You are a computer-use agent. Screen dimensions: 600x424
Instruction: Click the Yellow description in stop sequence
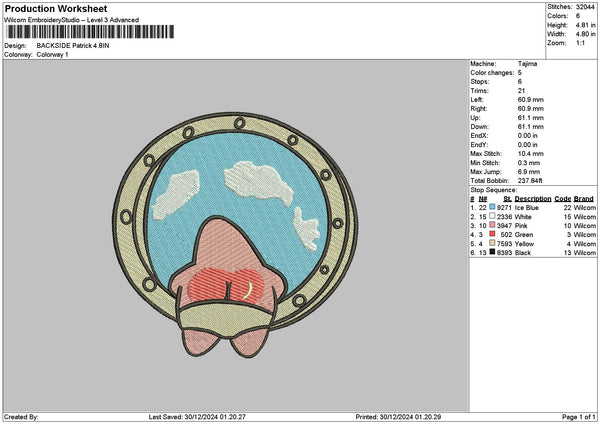pos(524,243)
